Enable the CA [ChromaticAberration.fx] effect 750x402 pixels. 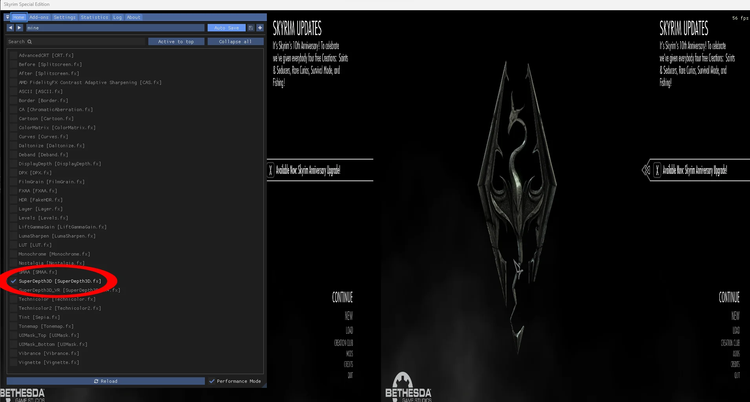point(13,109)
